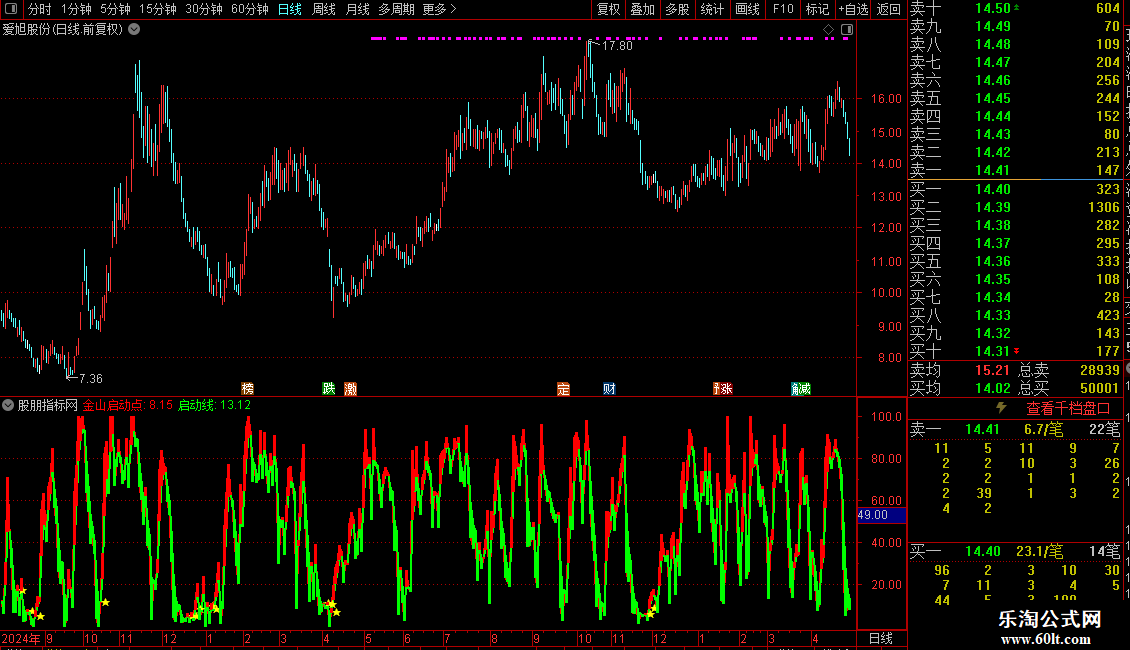The image size is (1130, 650).
Task: Click the 标记 mark button
Action: coord(817,9)
